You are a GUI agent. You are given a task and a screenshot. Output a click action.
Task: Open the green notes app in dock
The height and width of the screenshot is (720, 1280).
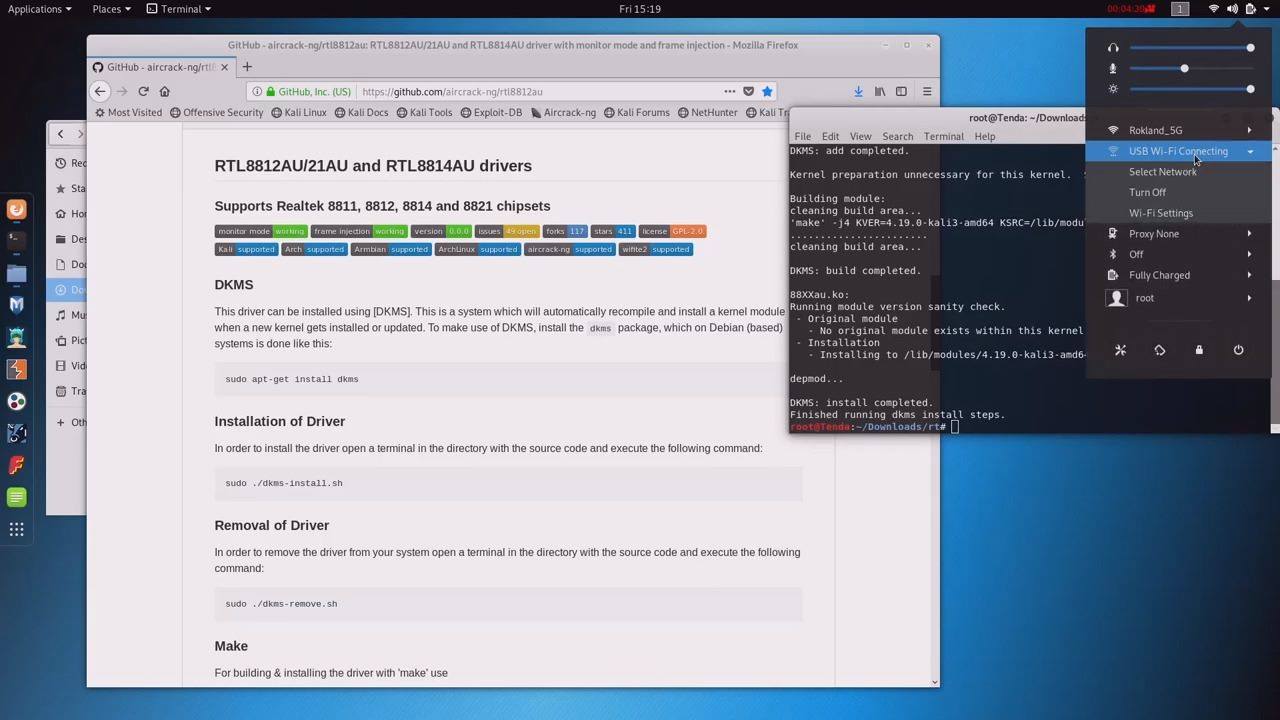point(16,497)
